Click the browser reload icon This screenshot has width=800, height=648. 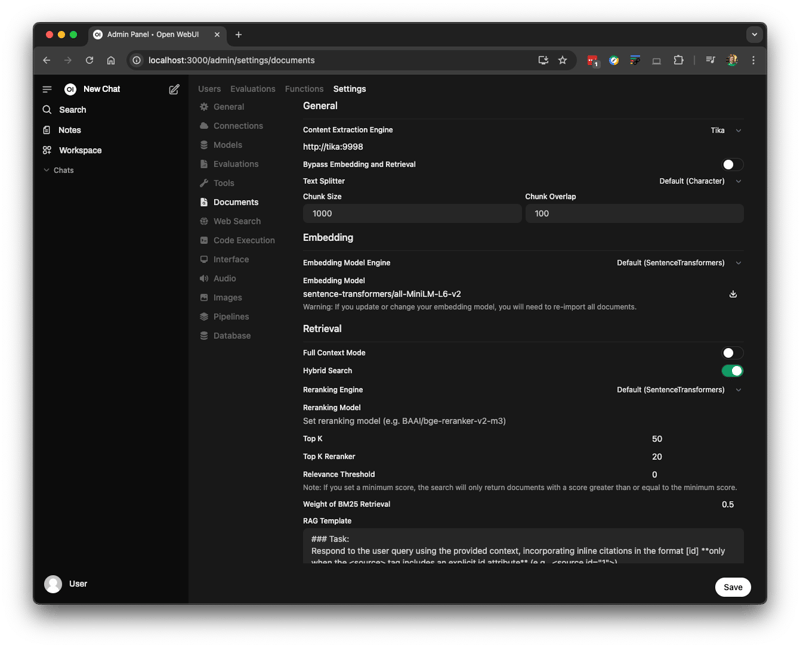[x=89, y=60]
